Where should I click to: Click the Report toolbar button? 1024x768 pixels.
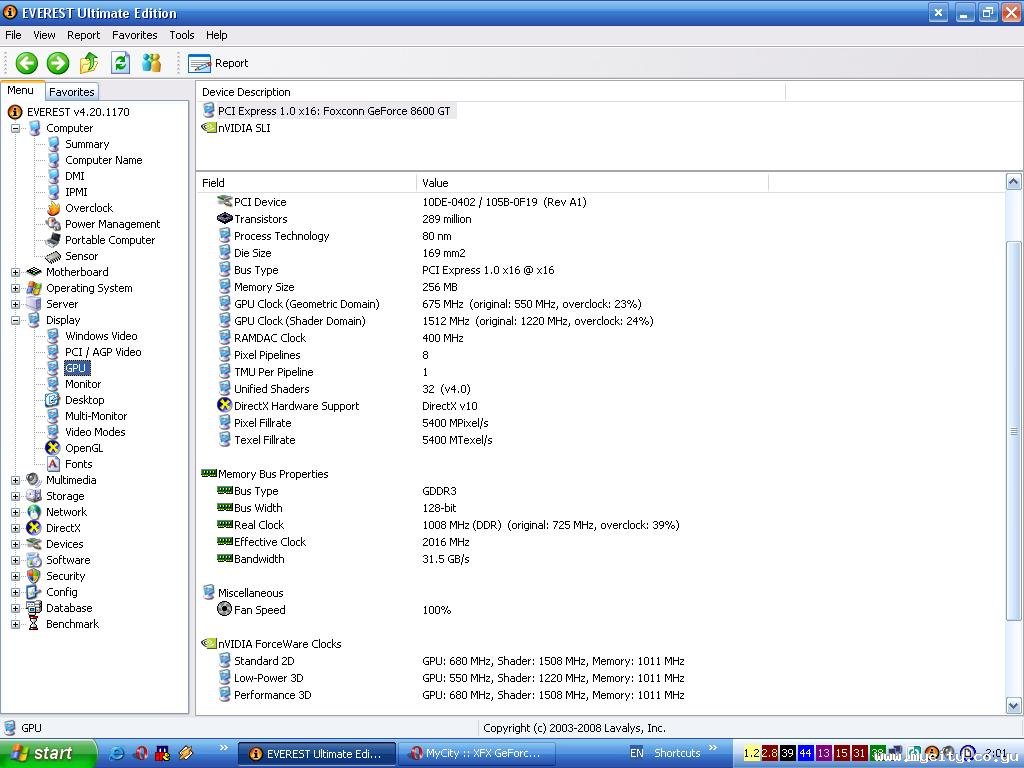219,63
